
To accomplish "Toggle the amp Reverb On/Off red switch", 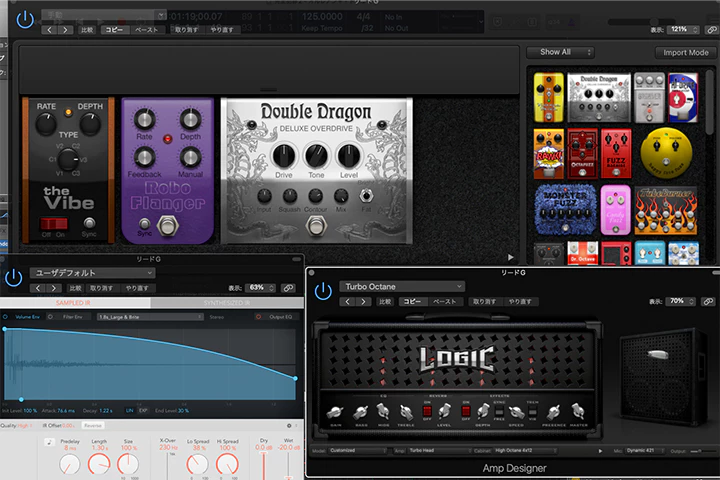I will pyautogui.click(x=427, y=411).
